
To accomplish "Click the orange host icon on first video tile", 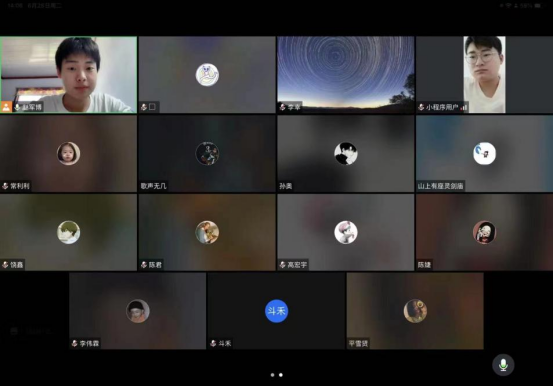I will (6, 107).
